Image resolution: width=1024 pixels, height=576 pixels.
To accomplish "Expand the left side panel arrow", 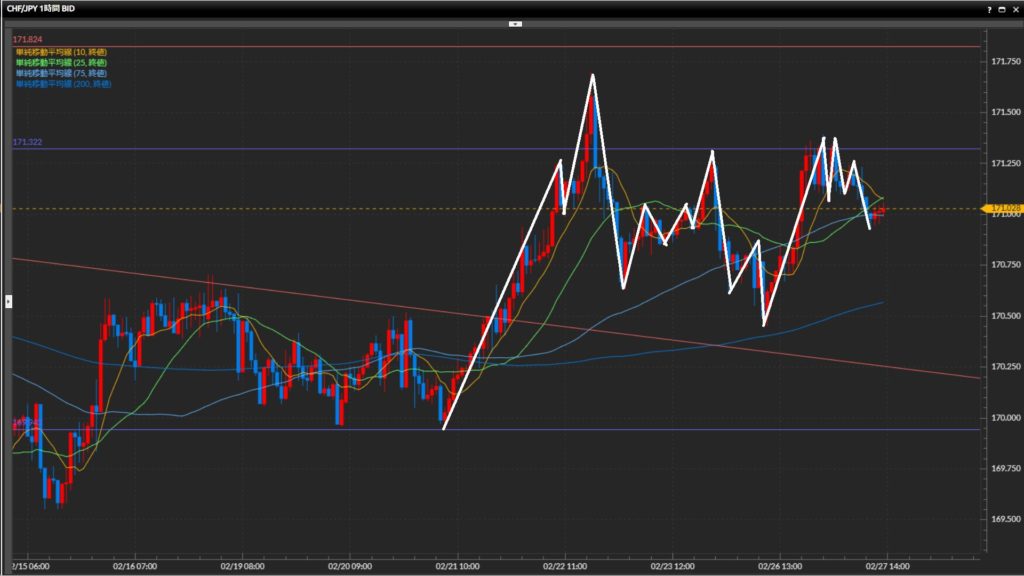I will point(8,300).
